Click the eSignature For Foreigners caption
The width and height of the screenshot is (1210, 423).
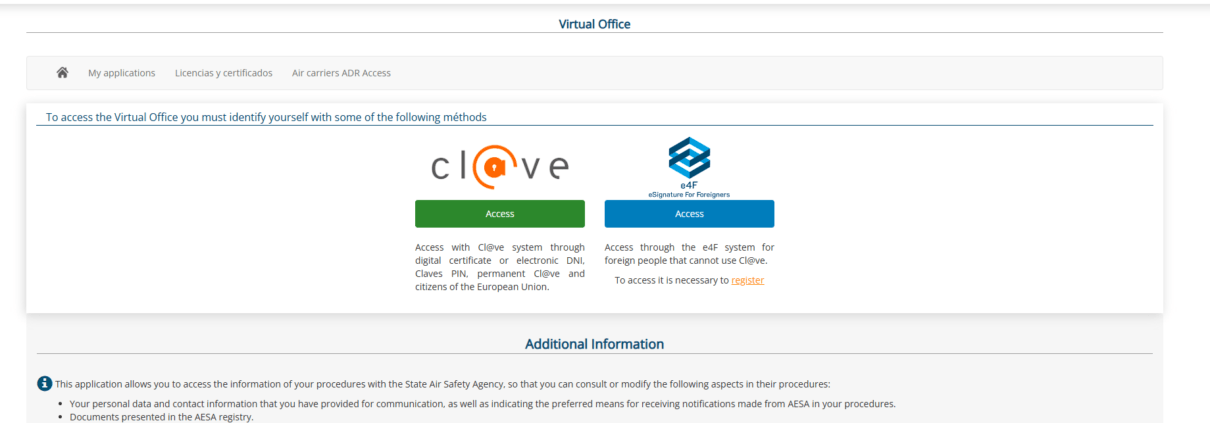[x=689, y=194]
